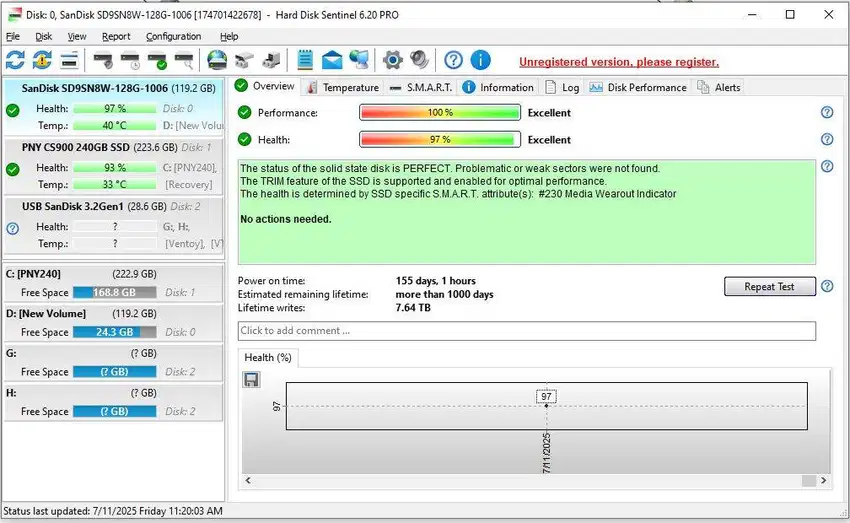Open the Disk menu
The height and width of the screenshot is (523, 850).
(43, 36)
